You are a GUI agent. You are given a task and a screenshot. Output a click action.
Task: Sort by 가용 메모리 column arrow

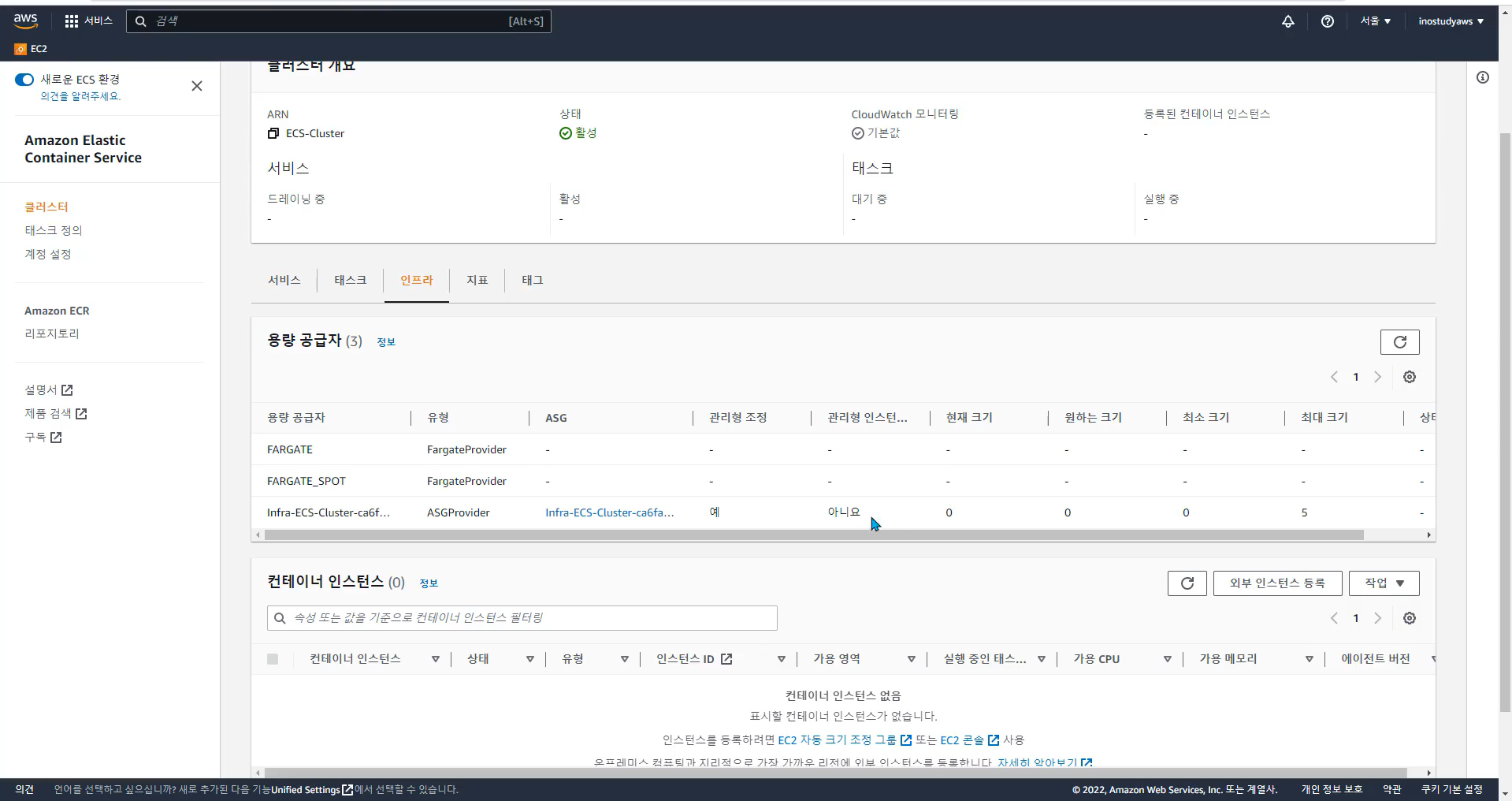1309,659
